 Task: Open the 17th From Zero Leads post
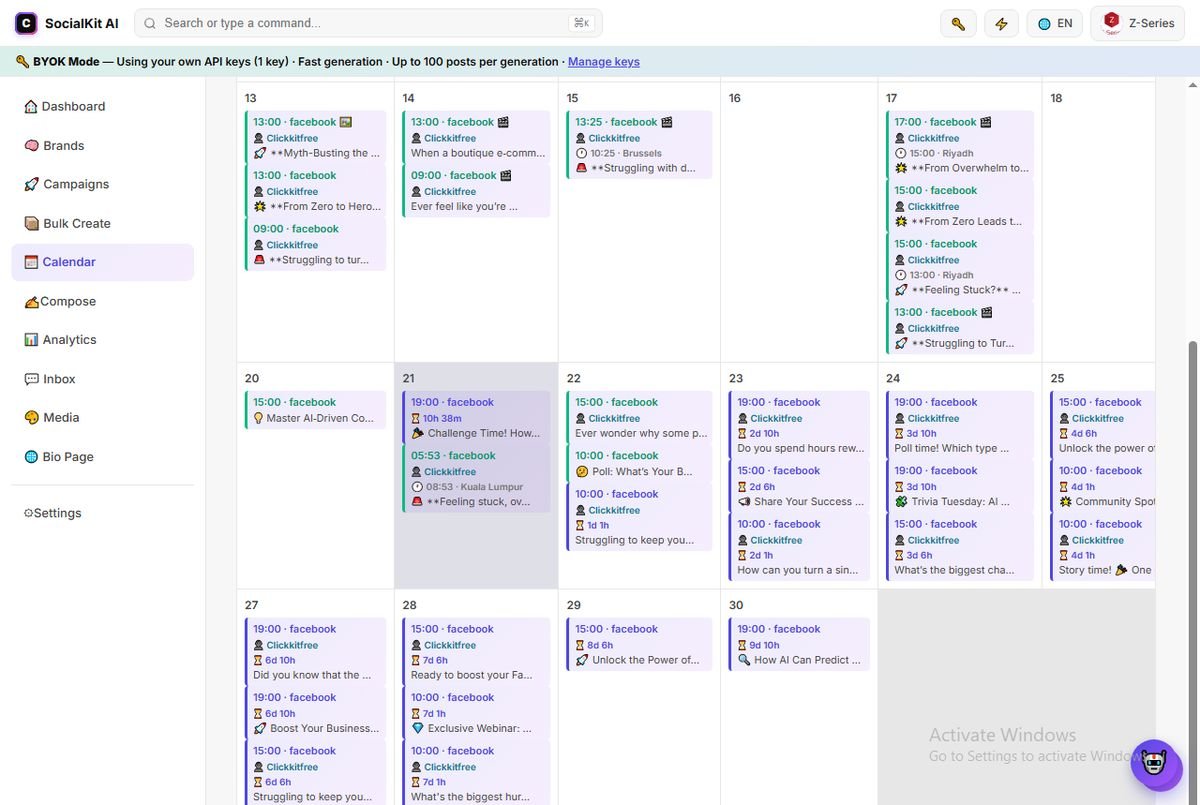tap(961, 206)
